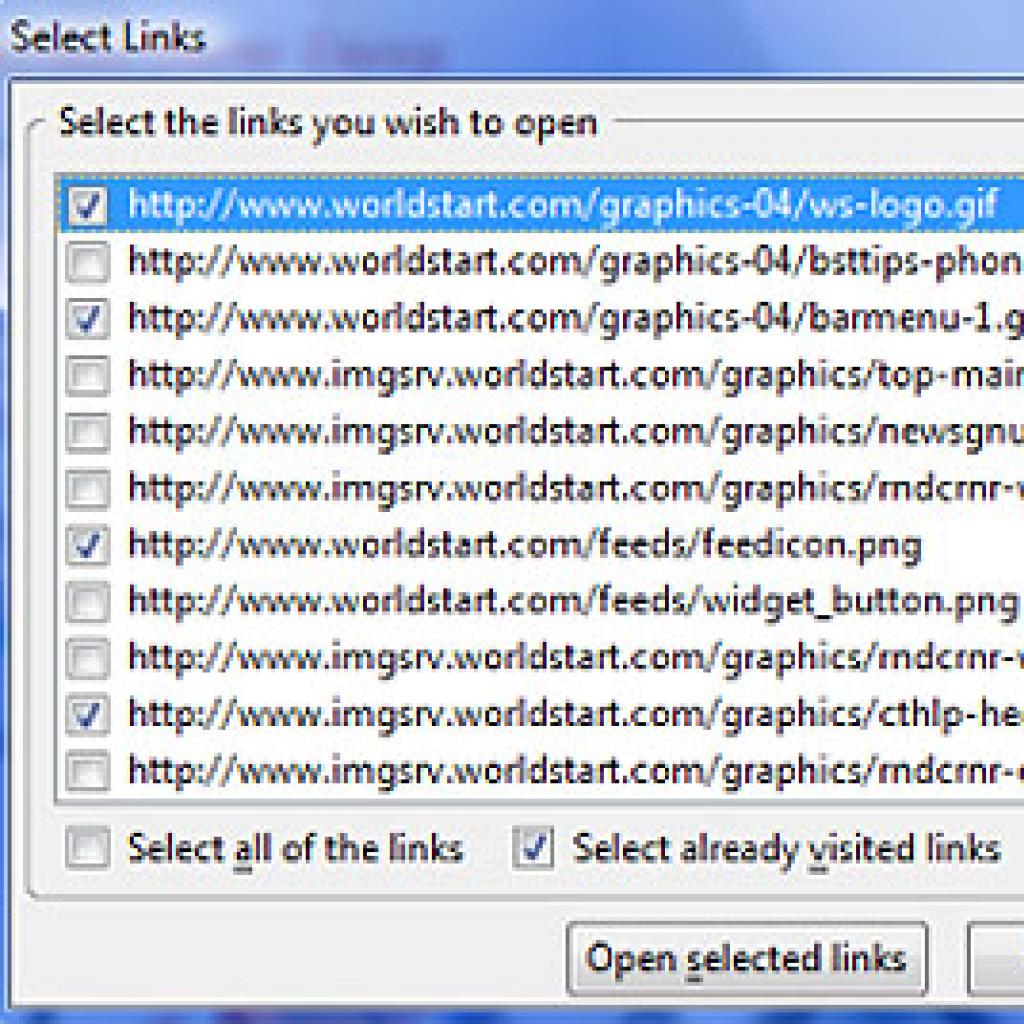Select the feeds/feedicon.png URL text
This screenshot has width=1024, height=1024.
[525, 545]
